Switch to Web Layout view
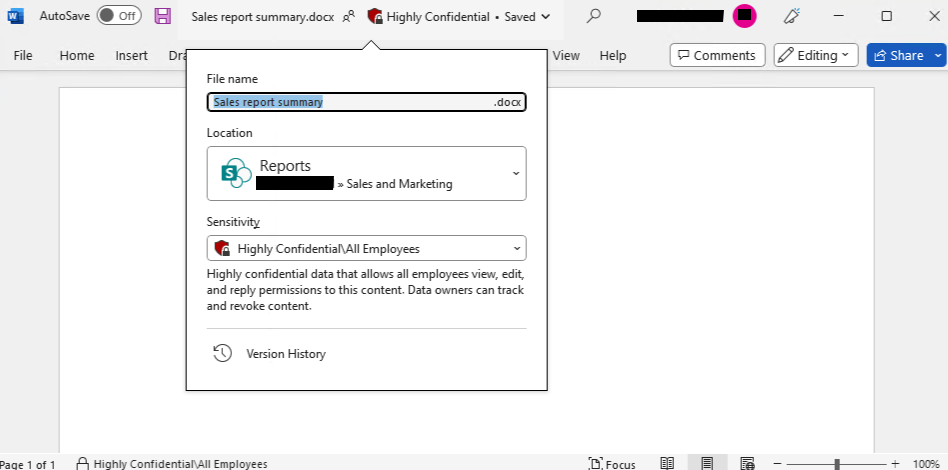 747,463
